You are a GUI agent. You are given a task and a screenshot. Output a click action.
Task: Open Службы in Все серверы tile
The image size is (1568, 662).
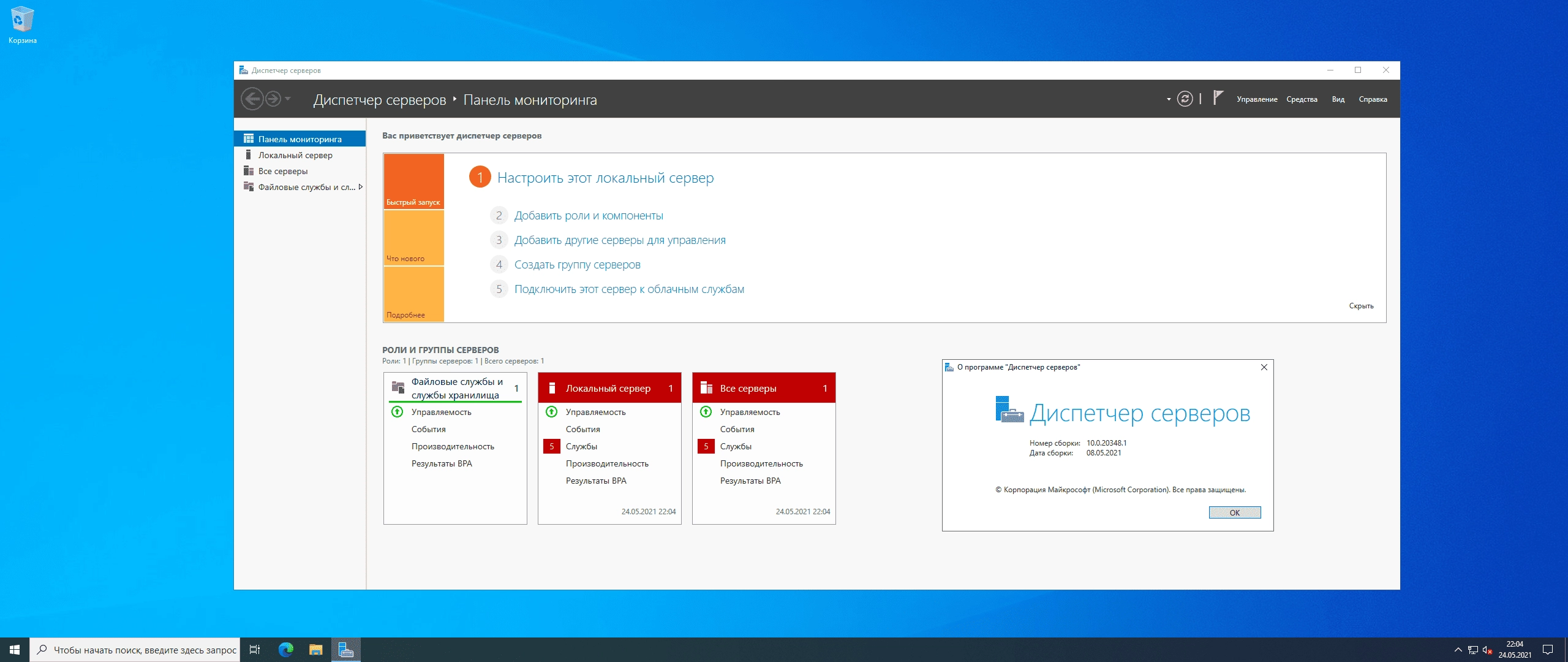click(x=736, y=446)
